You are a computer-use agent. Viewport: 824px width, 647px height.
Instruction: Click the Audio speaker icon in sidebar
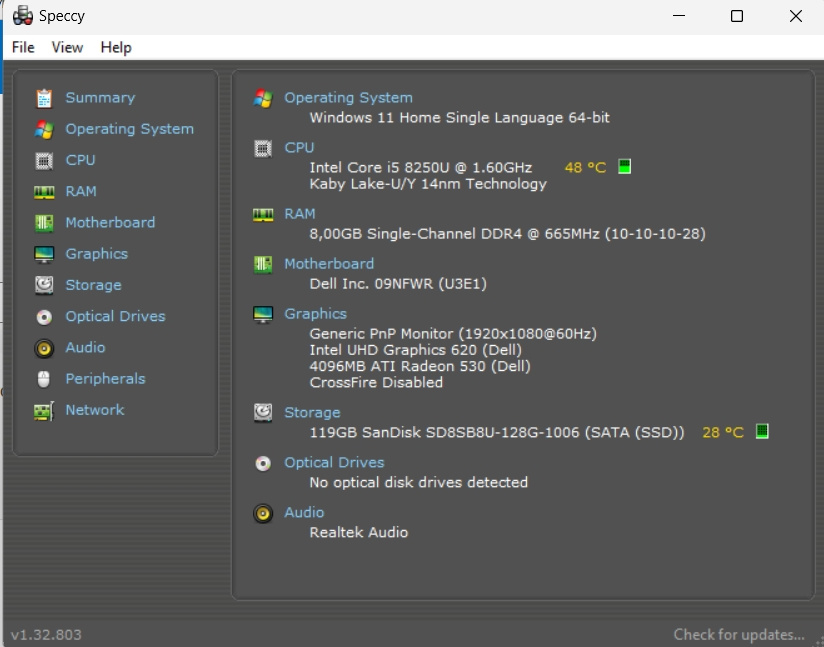tap(44, 348)
